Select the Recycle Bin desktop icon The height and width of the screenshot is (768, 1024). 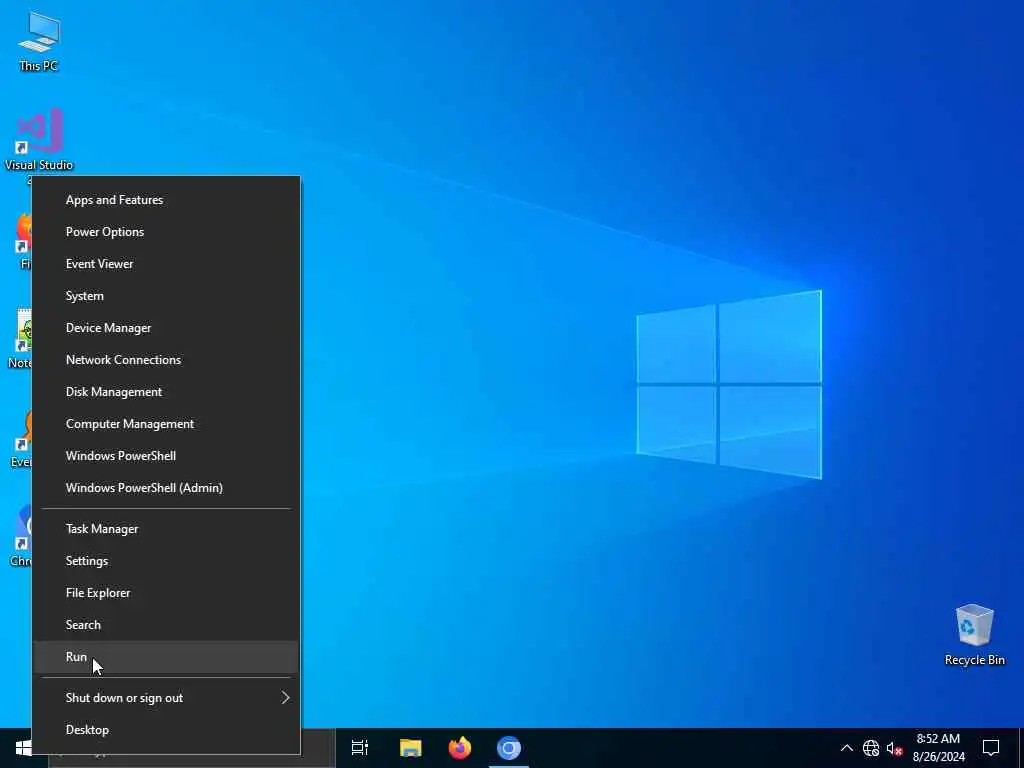pos(974,635)
